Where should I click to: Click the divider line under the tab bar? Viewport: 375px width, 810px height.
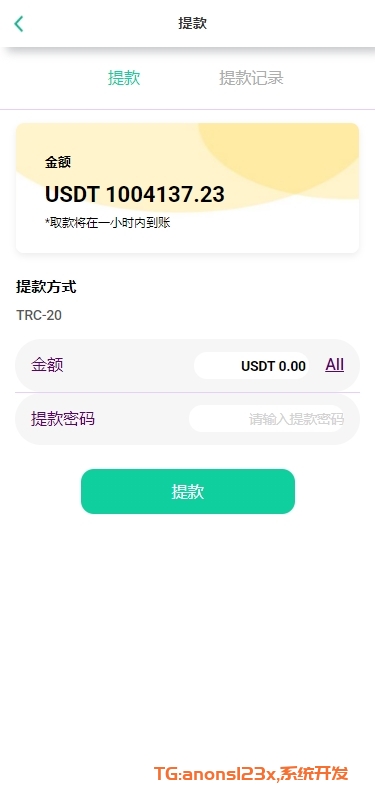pyautogui.click(x=188, y=110)
